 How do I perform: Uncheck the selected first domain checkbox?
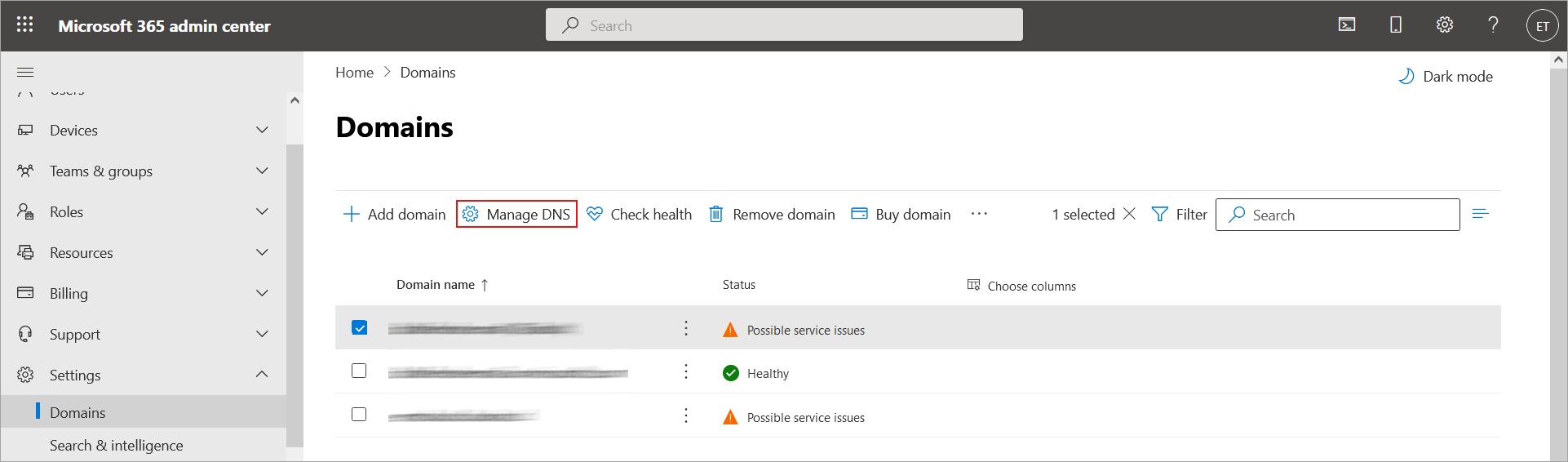[359, 327]
